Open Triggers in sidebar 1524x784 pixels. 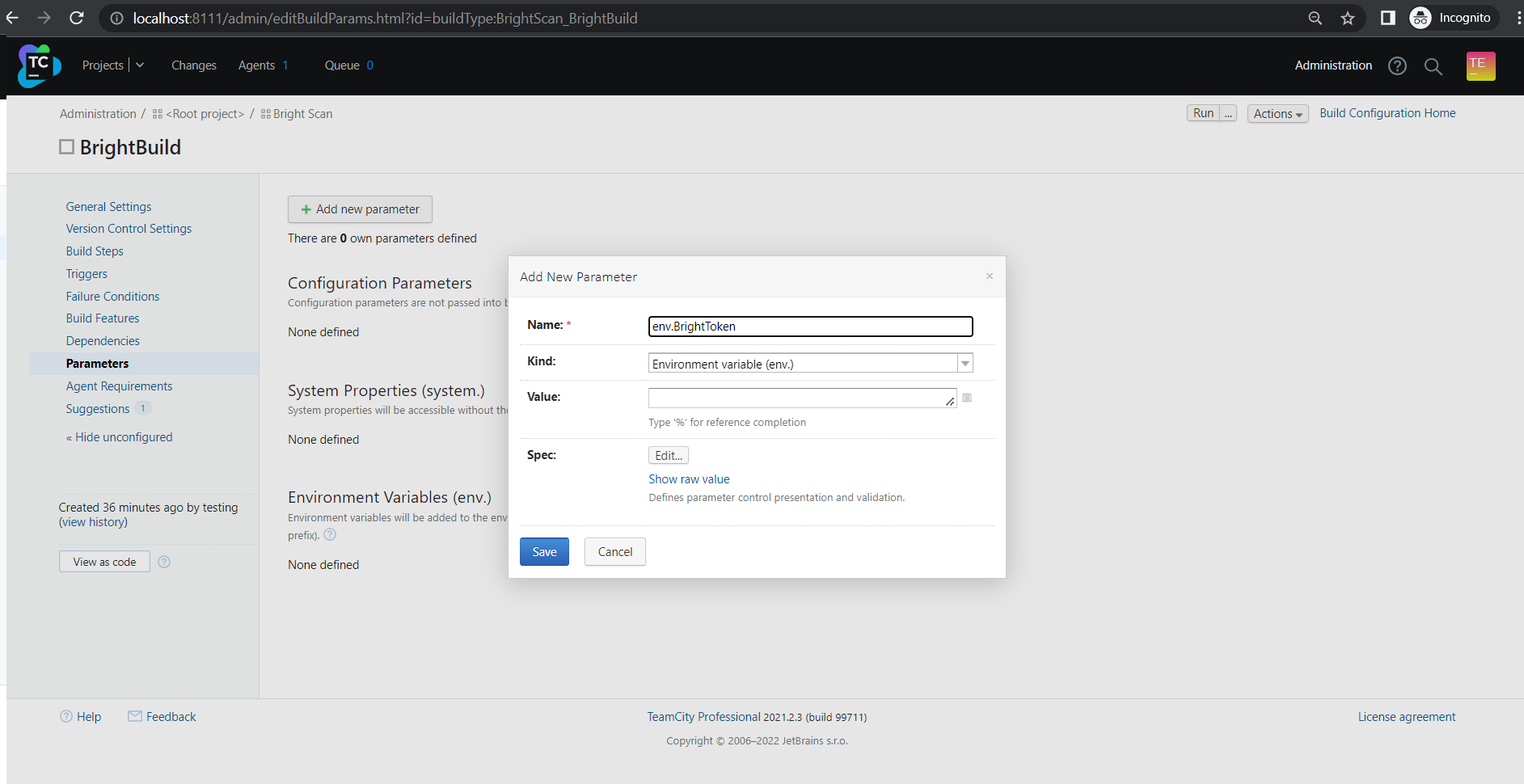(87, 274)
